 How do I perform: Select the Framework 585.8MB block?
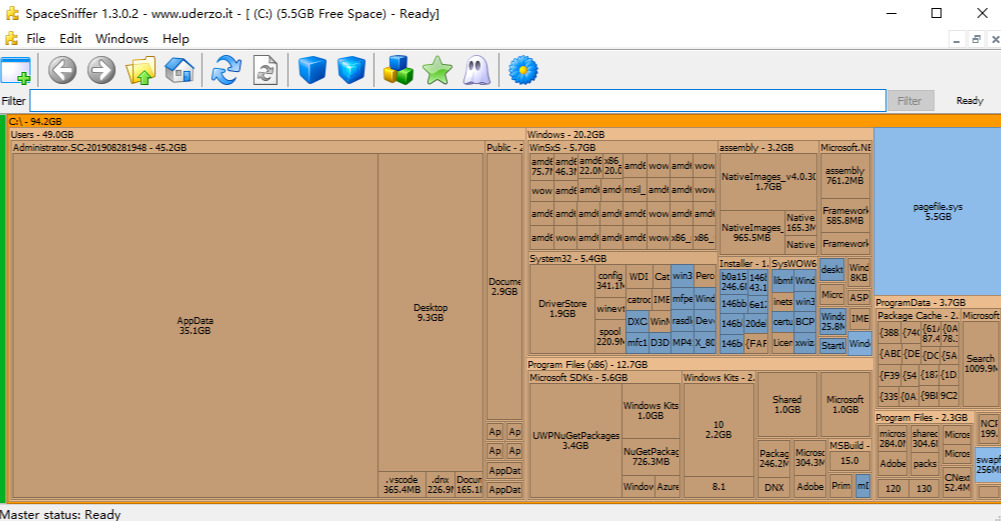[x=845, y=216]
